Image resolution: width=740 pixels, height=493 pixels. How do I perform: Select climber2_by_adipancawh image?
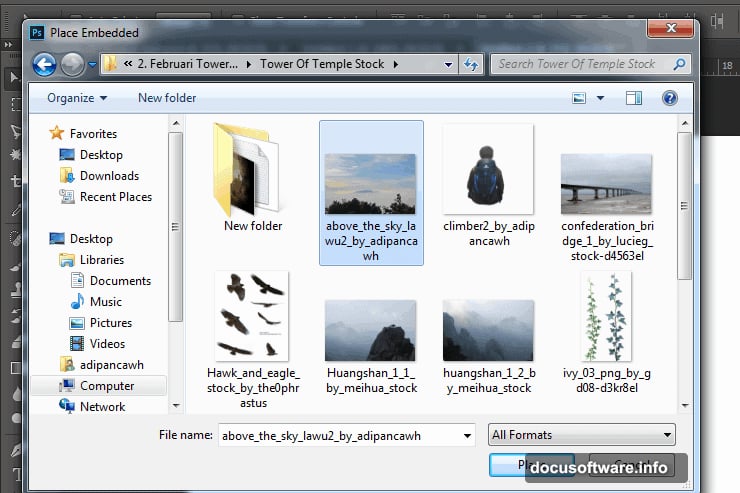click(488, 185)
